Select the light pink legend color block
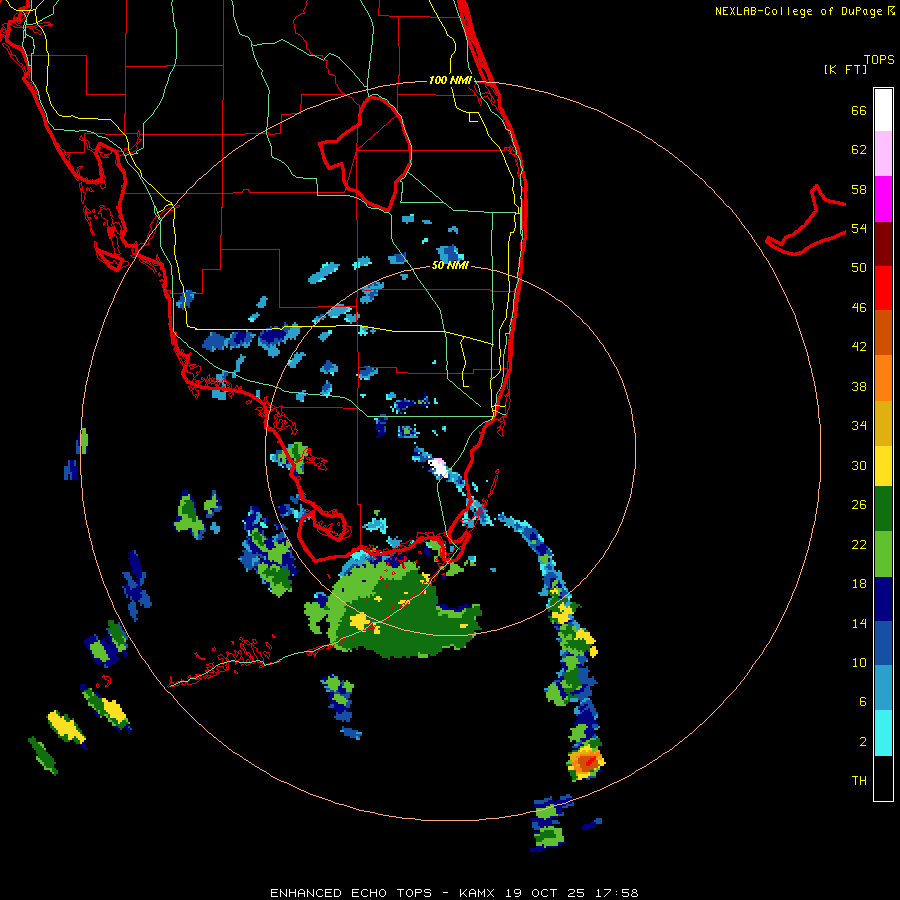The height and width of the screenshot is (900, 900). 883,154
